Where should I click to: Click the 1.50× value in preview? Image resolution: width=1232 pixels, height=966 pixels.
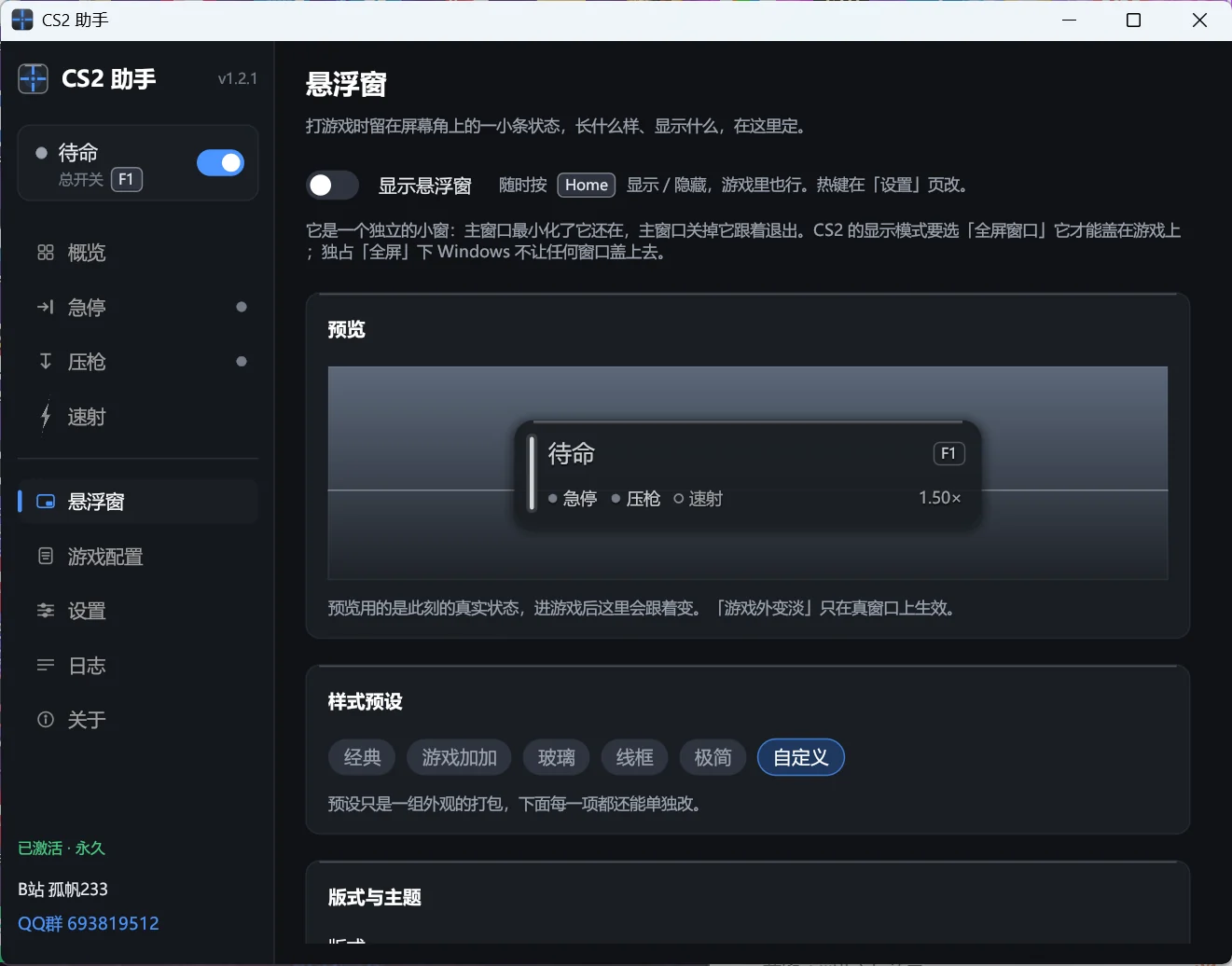pos(940,498)
